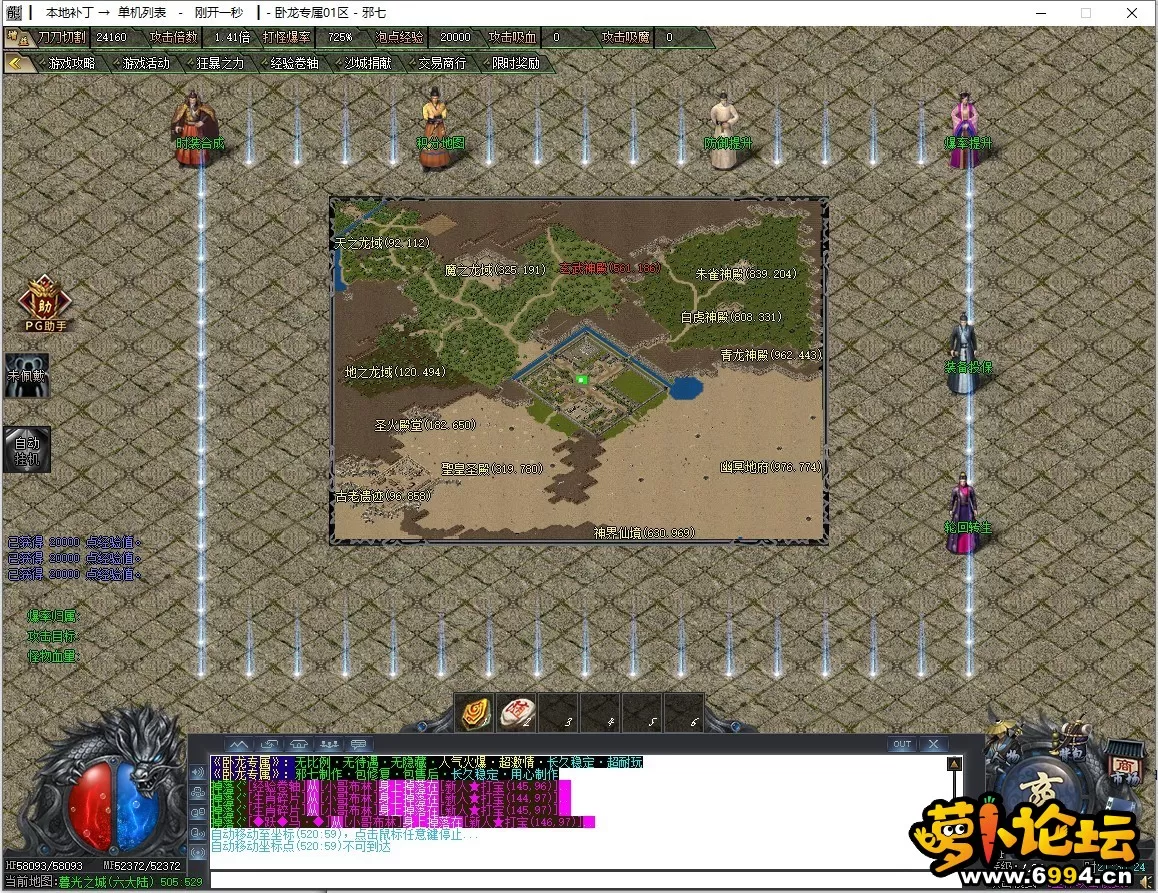Select empty hotbar slot 4
The image size is (1158, 893).
tap(600, 713)
